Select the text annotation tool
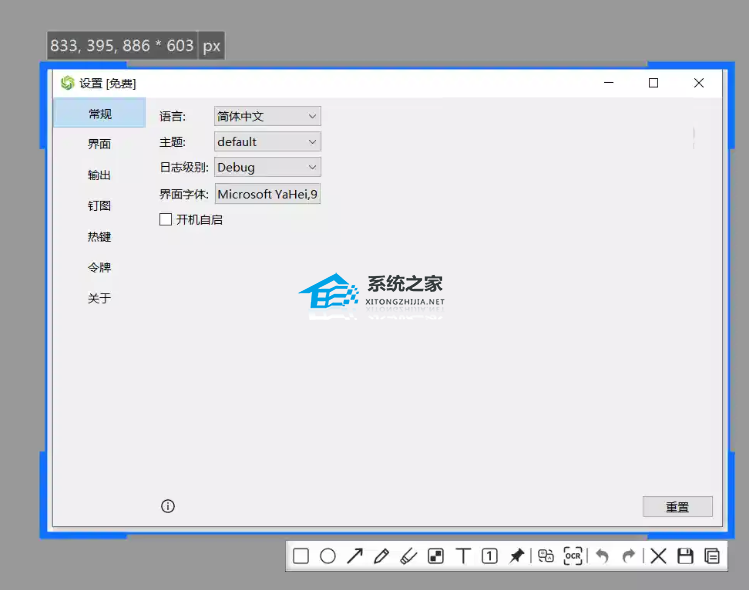Image resolution: width=749 pixels, height=590 pixels. tap(463, 557)
